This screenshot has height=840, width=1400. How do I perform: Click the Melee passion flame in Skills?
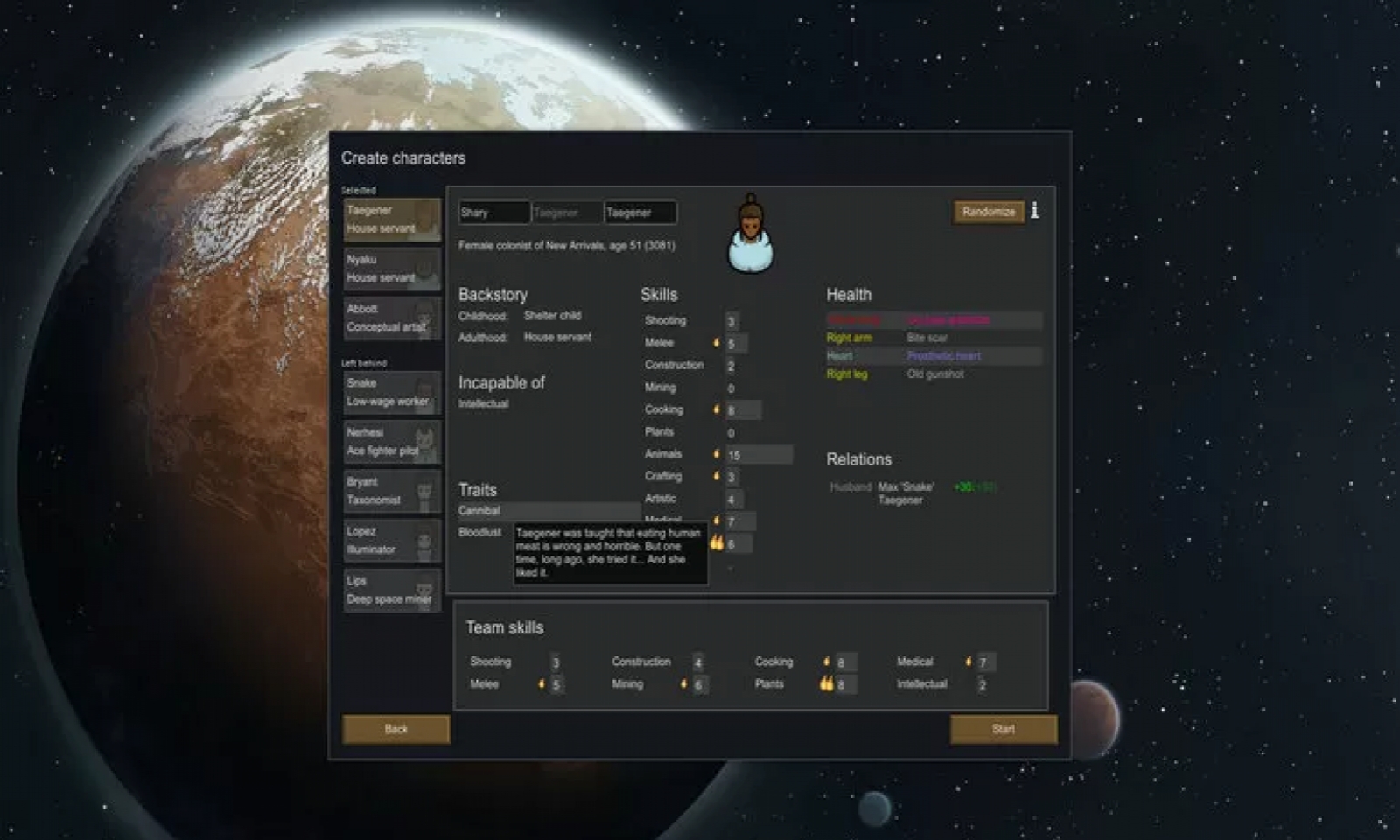(716, 343)
